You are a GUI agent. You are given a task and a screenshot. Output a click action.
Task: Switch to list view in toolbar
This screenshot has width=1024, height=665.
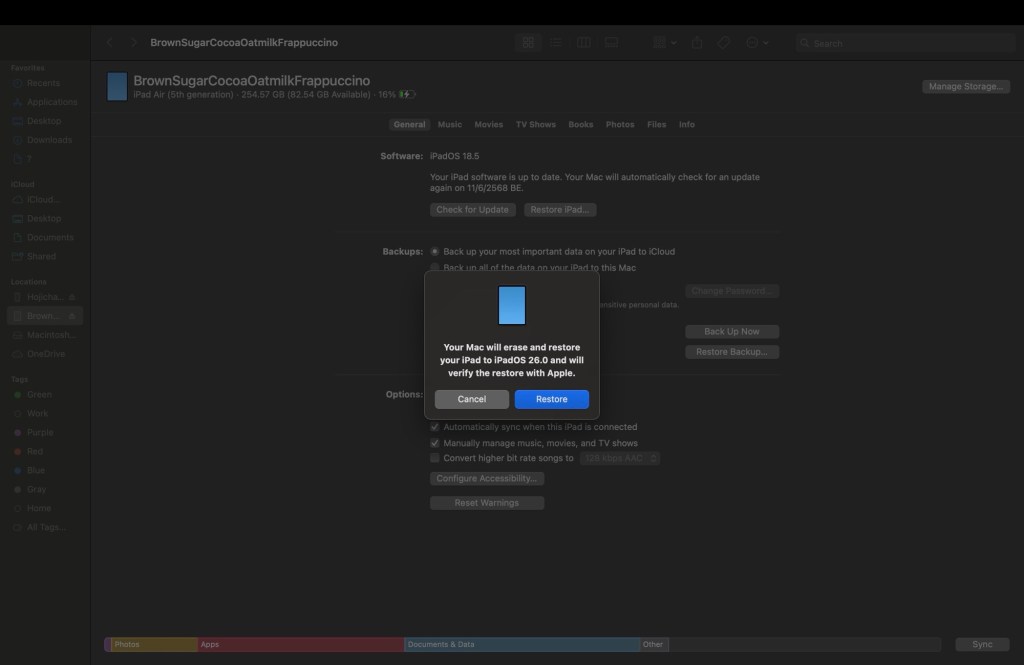(x=556, y=43)
